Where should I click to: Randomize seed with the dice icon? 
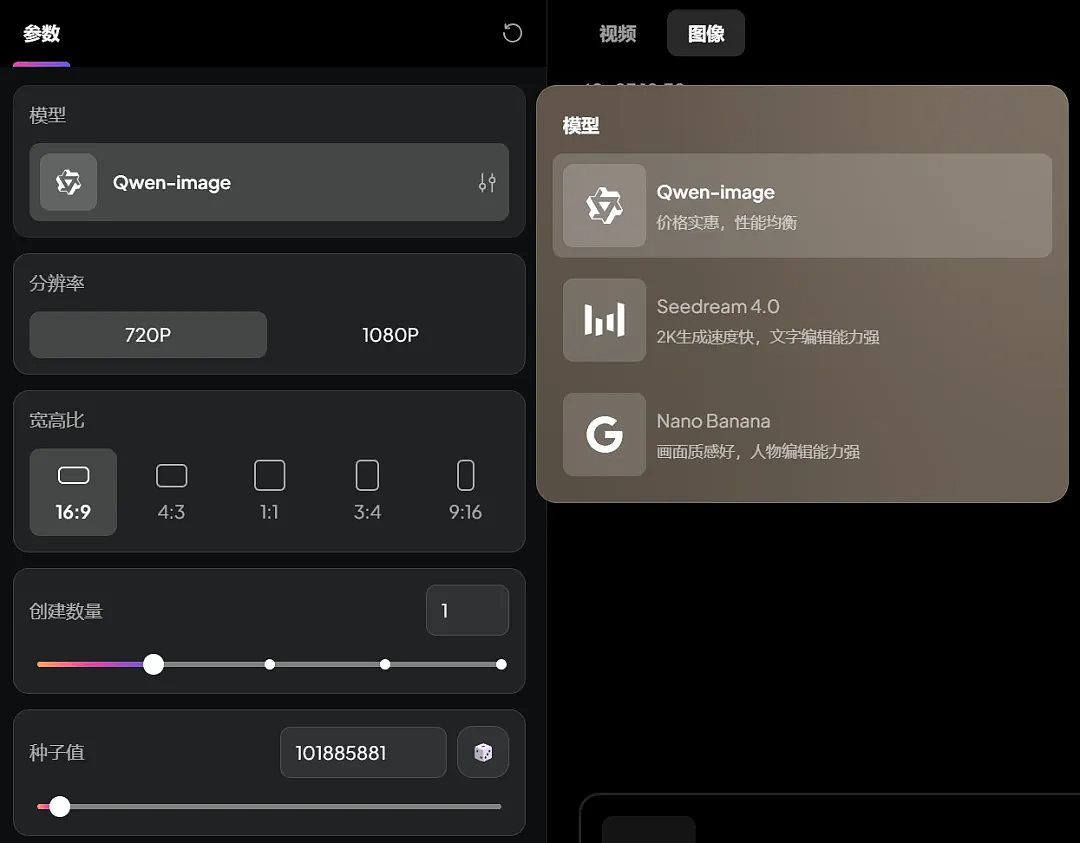click(483, 752)
